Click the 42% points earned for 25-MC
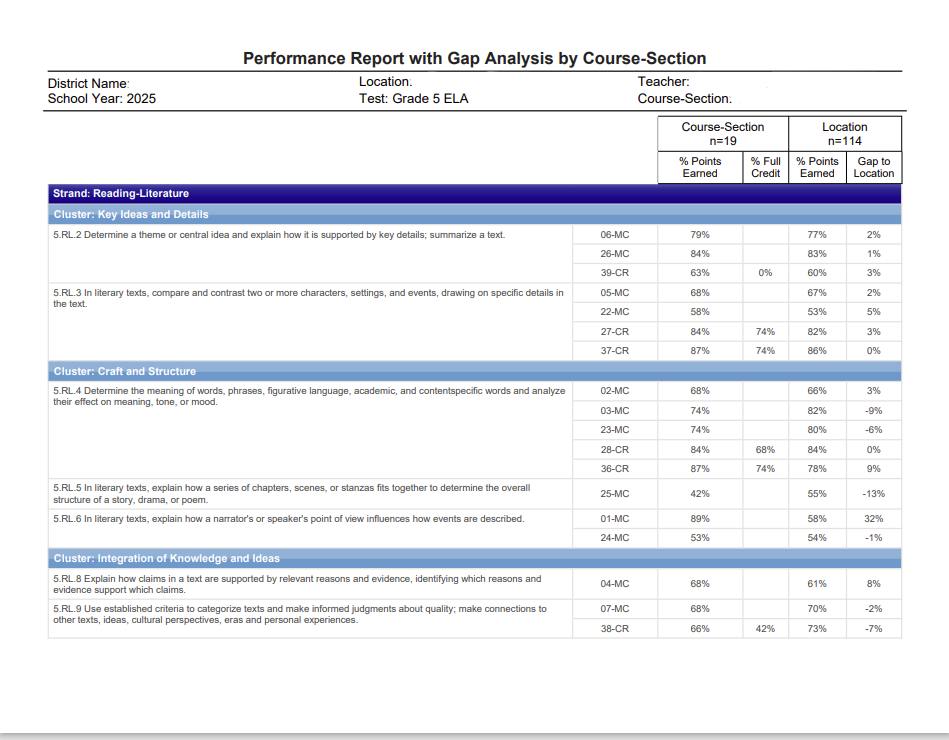 click(x=700, y=494)
